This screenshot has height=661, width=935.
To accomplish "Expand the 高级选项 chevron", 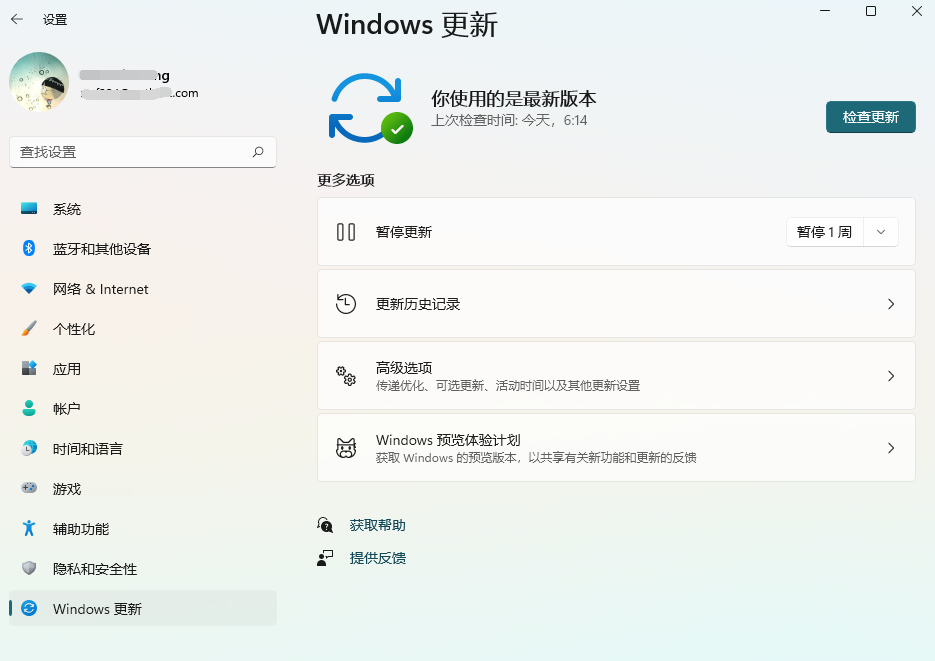I will [x=891, y=376].
